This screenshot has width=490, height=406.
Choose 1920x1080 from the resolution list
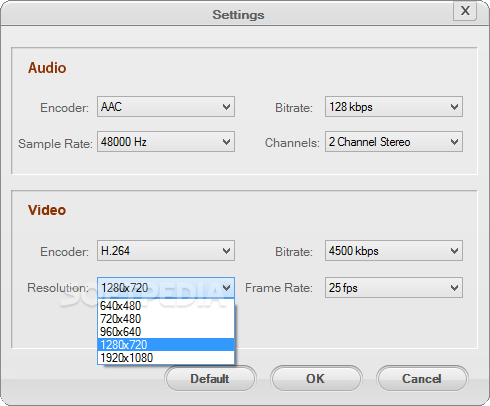166,358
